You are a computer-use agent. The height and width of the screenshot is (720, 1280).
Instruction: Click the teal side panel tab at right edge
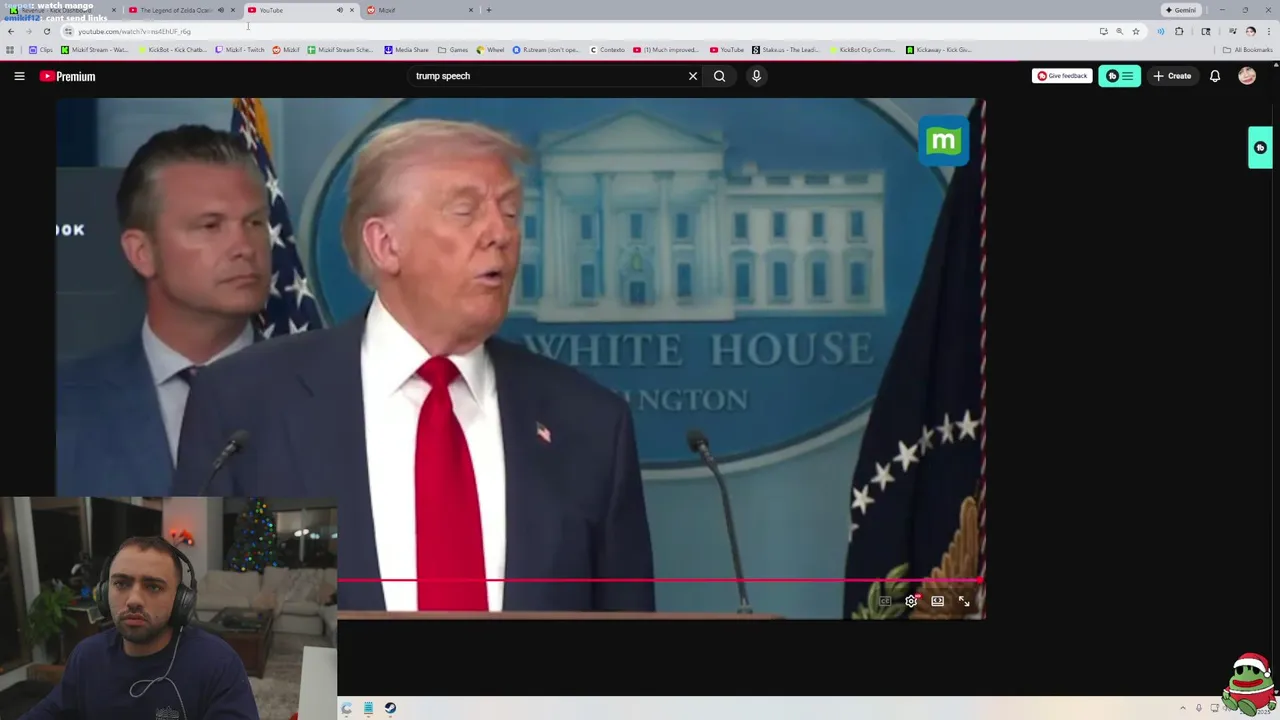(1260, 148)
